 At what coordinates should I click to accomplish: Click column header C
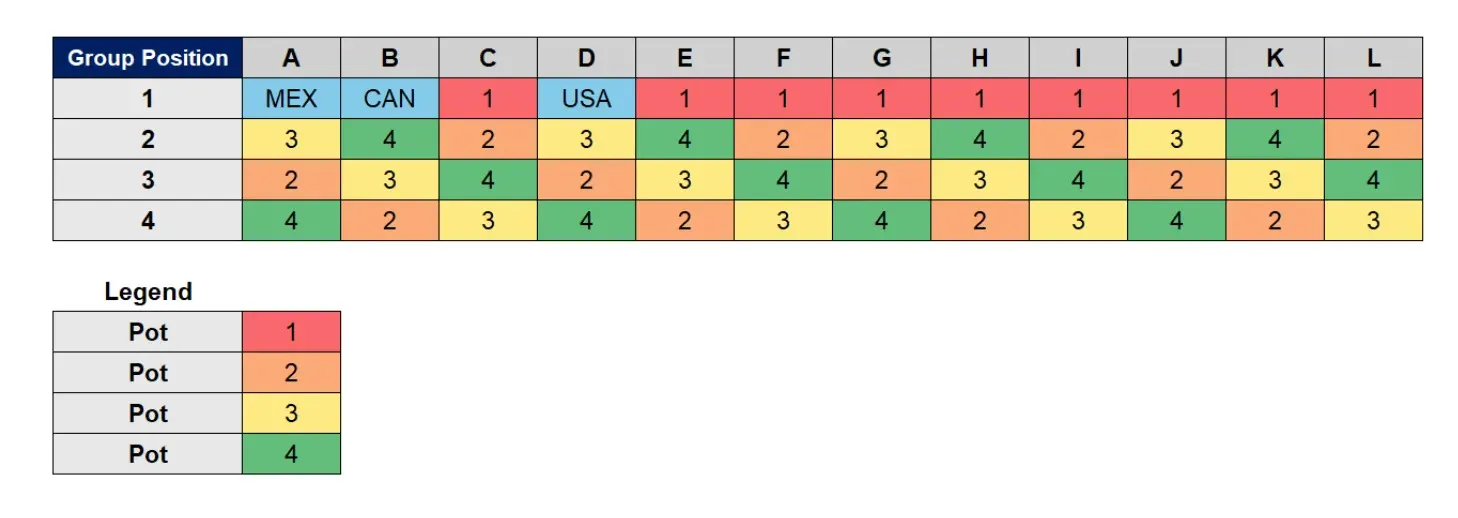(487, 58)
